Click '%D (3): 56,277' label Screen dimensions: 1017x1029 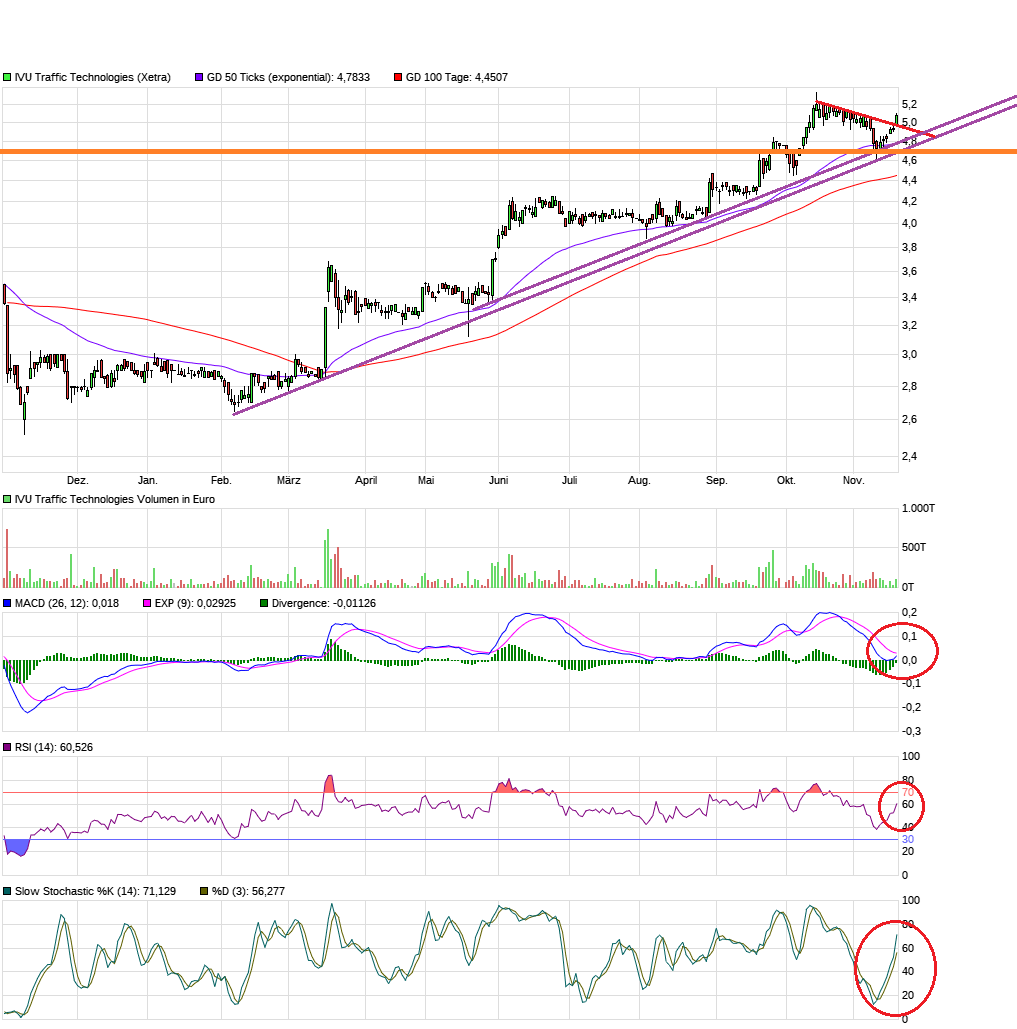point(248,891)
